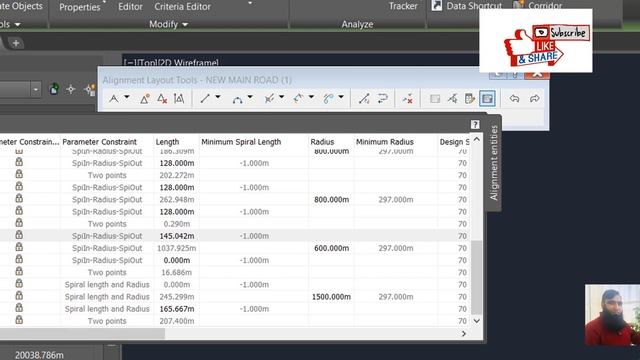Viewport: 640px width, 360px height.
Task: Select the curve with spiral tool
Action: point(298,98)
